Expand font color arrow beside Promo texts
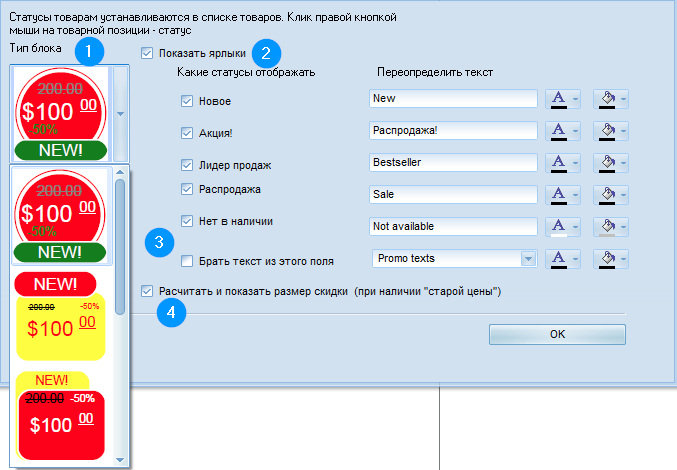Viewport: 677px width, 470px height. [x=575, y=259]
